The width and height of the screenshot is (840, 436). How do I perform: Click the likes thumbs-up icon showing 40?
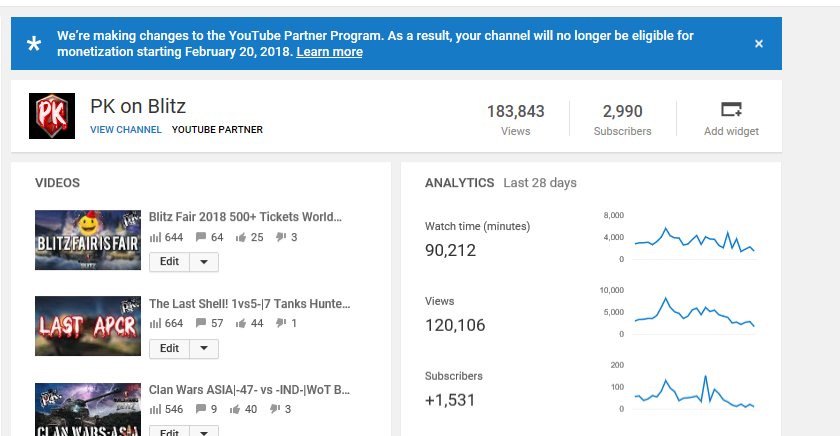(x=235, y=409)
